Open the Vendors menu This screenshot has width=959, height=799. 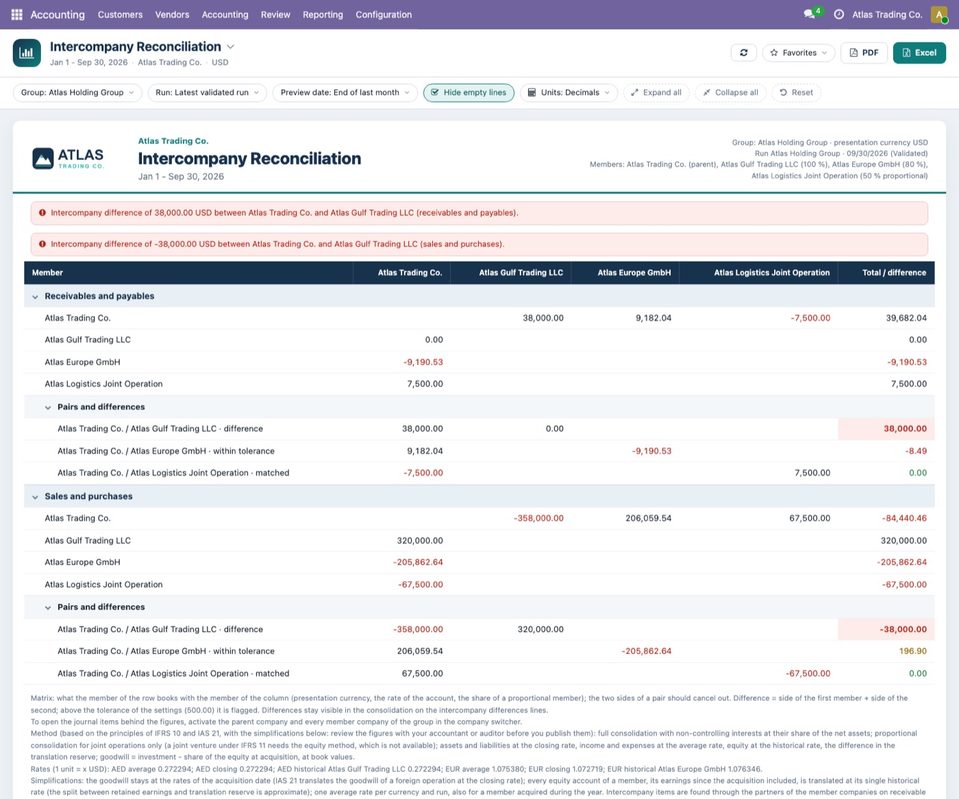point(172,14)
